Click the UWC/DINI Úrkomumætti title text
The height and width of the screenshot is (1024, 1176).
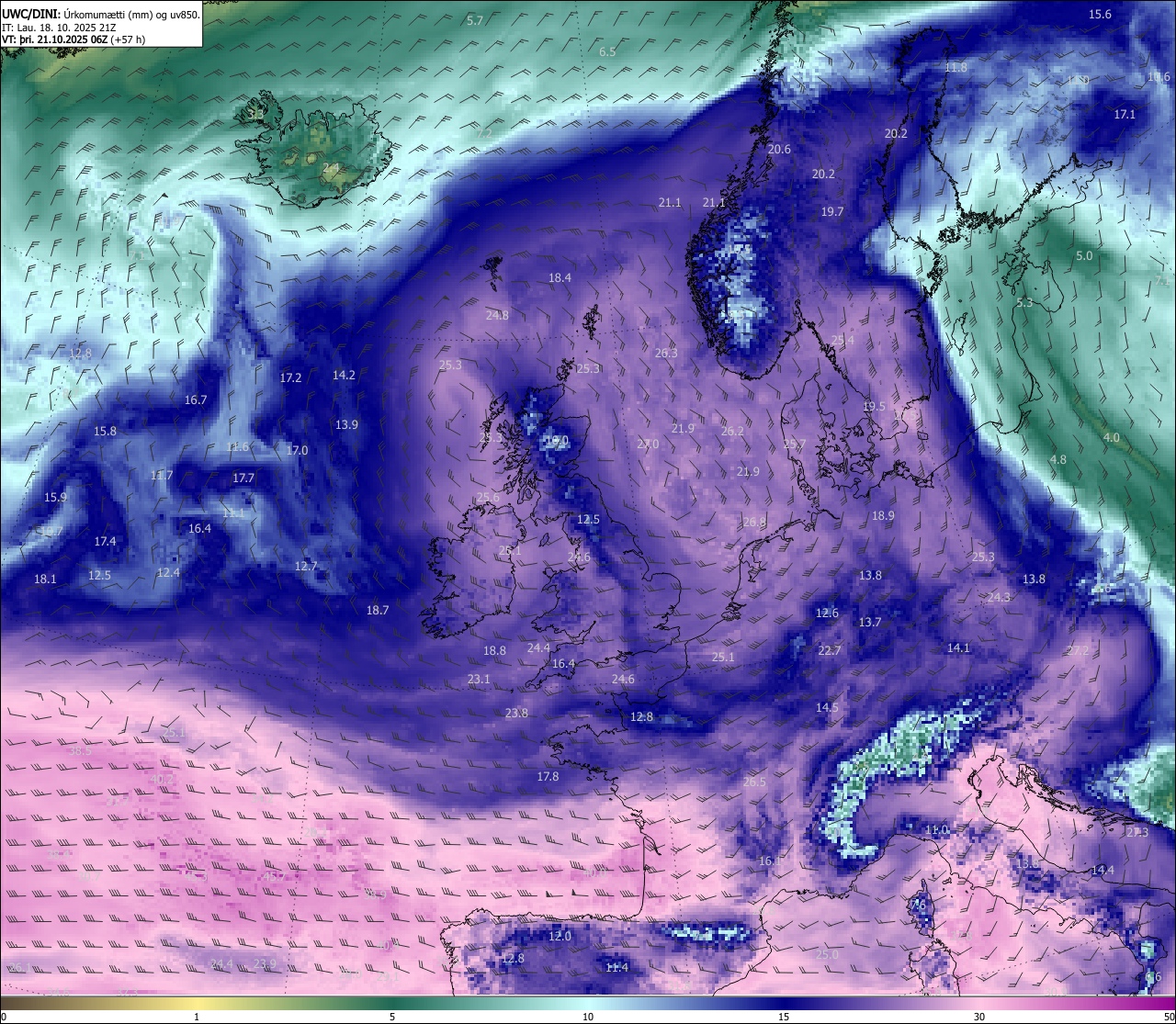[x=101, y=14]
